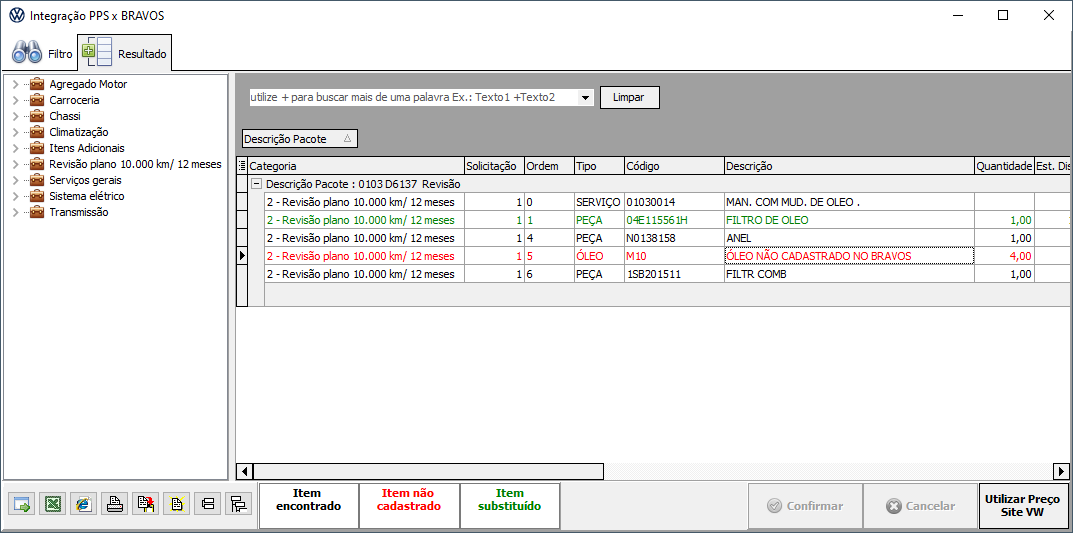Image resolution: width=1073 pixels, height=533 pixels.
Task: Click the grid column chooser icon
Action: point(242,166)
